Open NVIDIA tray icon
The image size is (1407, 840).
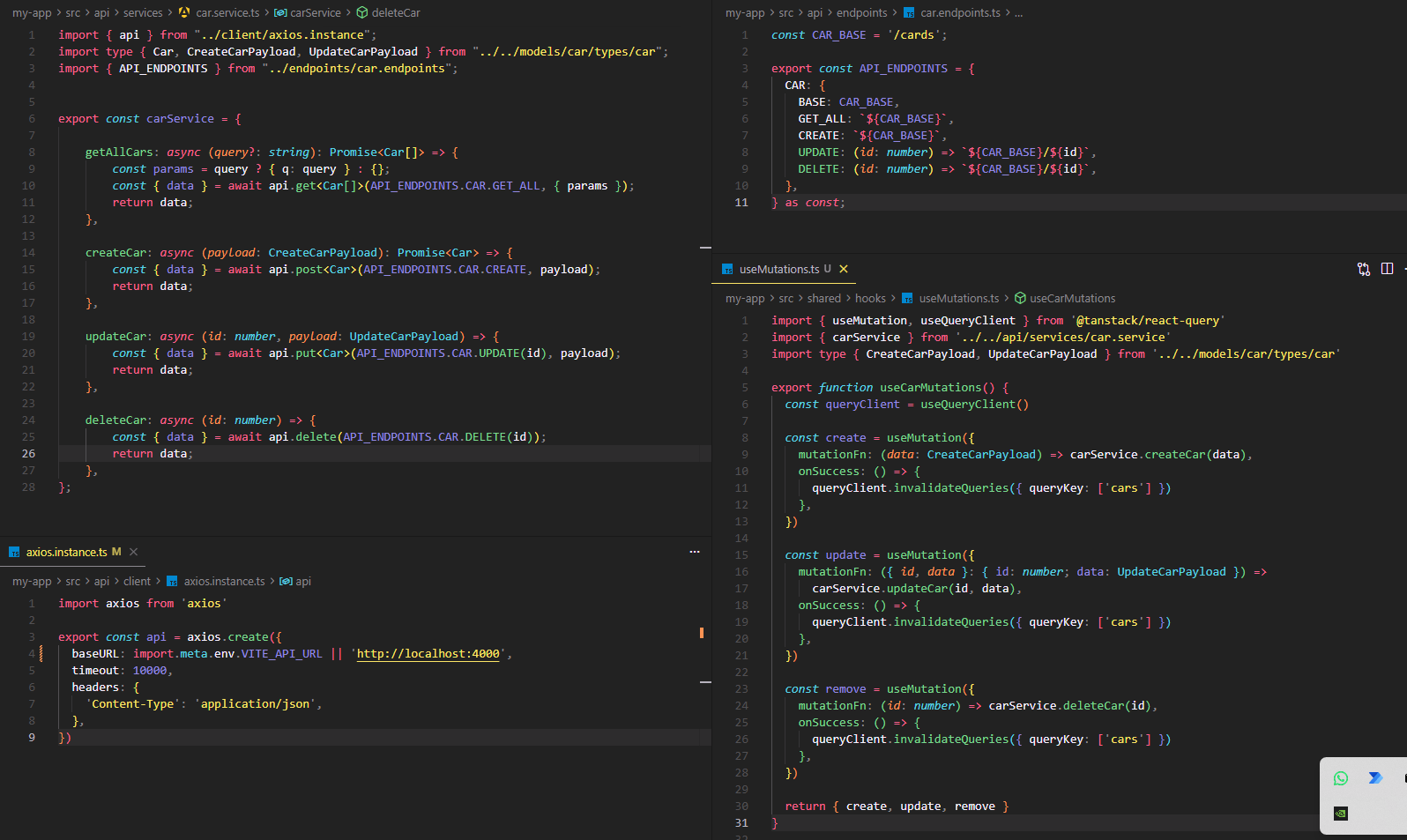(x=1341, y=814)
